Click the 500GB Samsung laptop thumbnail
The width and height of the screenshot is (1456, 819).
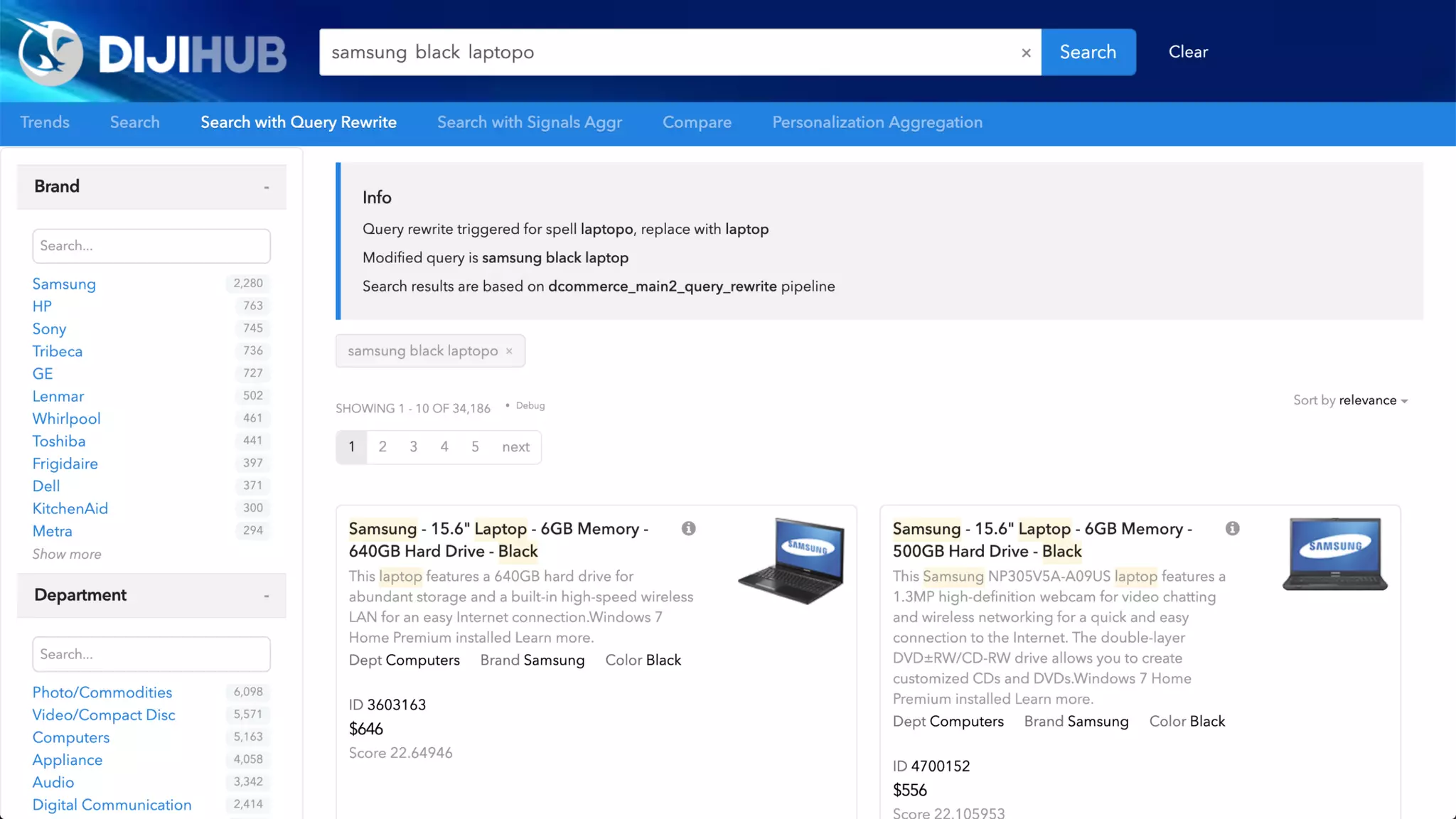tap(1334, 555)
